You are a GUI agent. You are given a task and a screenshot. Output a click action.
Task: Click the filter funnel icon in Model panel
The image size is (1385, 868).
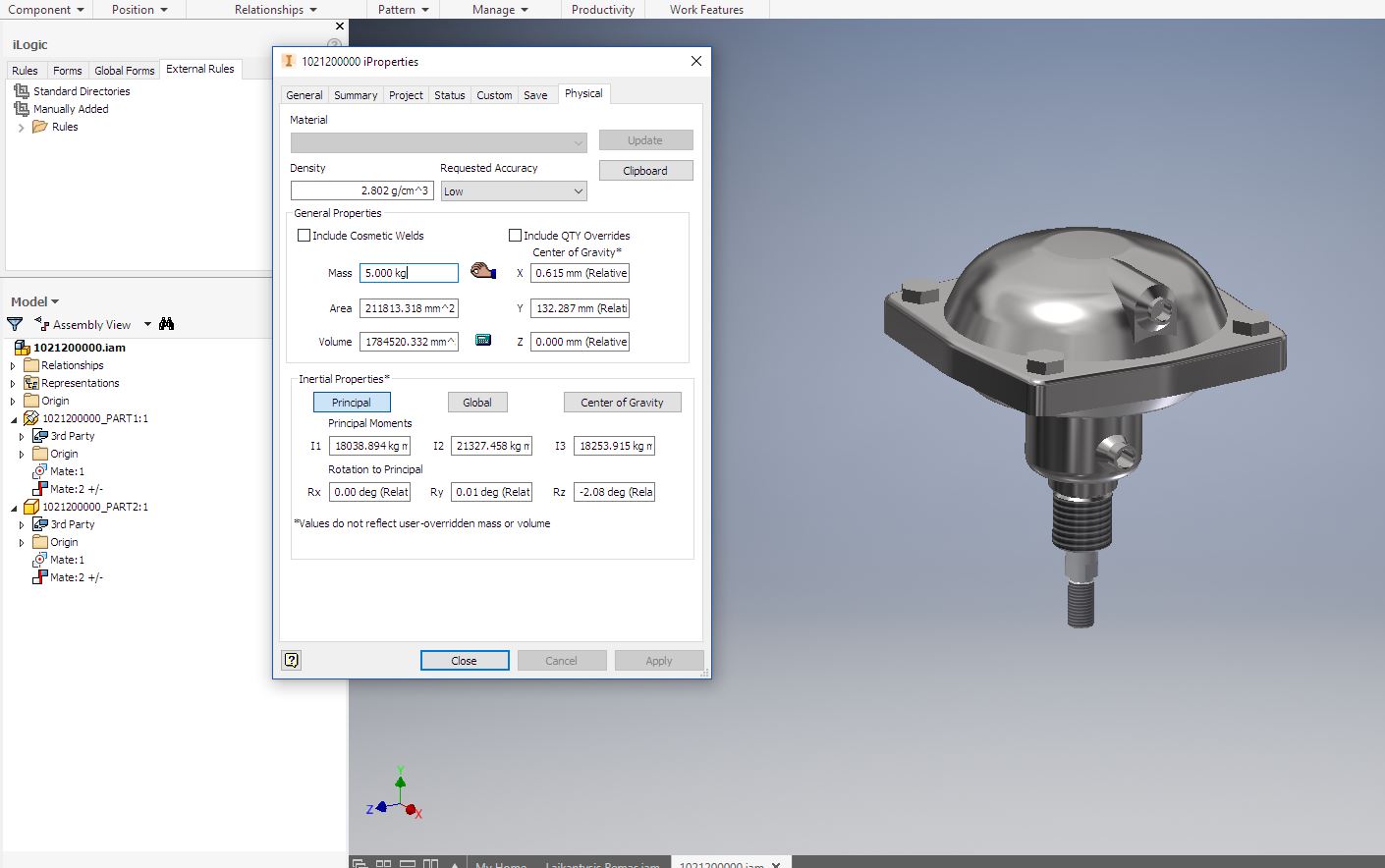pos(14,324)
